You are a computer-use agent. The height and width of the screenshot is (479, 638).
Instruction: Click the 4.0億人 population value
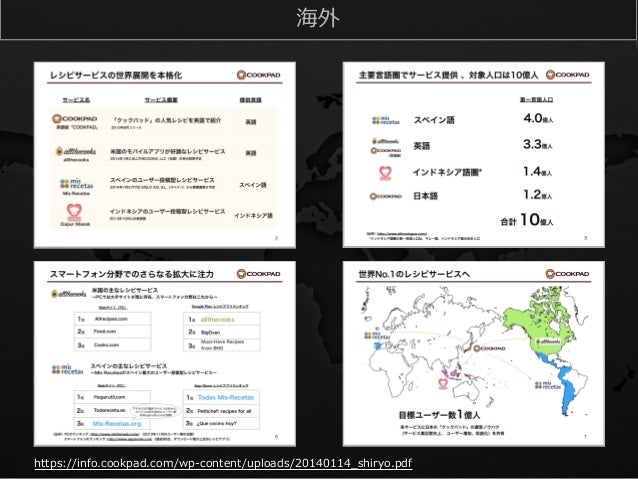[x=538, y=118]
